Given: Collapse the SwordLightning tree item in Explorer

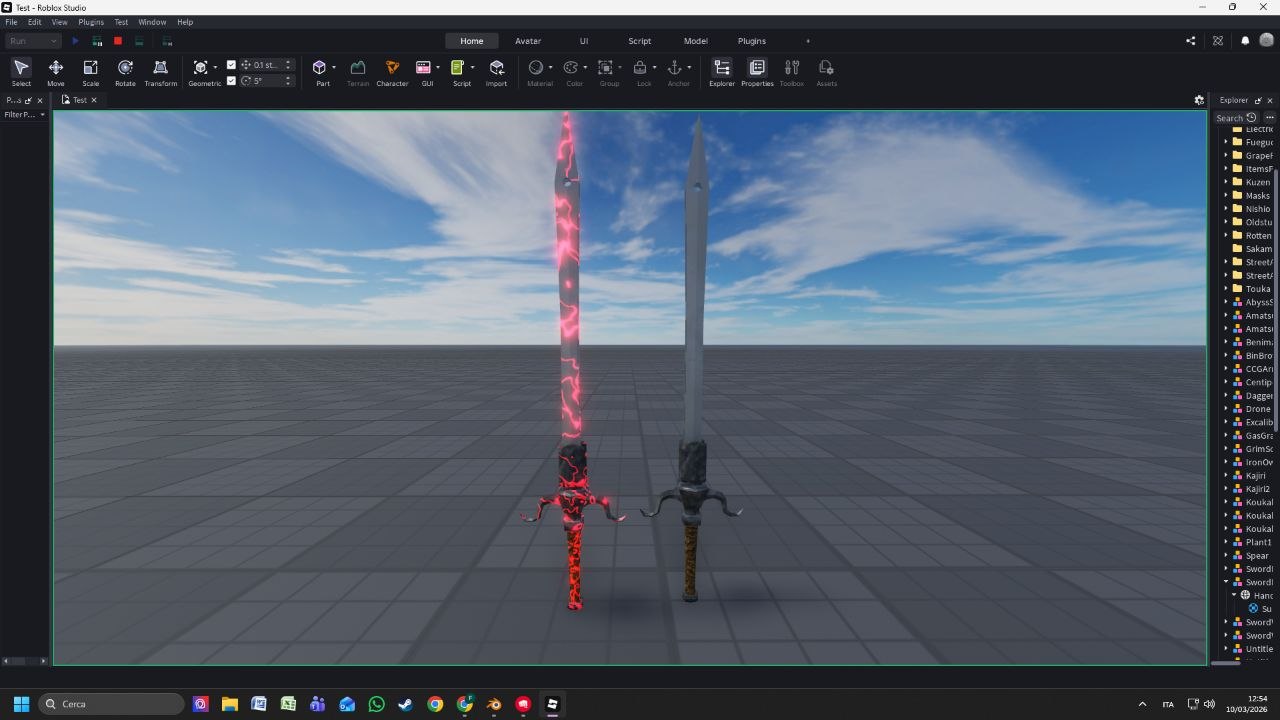Looking at the screenshot, I should coord(1225,582).
